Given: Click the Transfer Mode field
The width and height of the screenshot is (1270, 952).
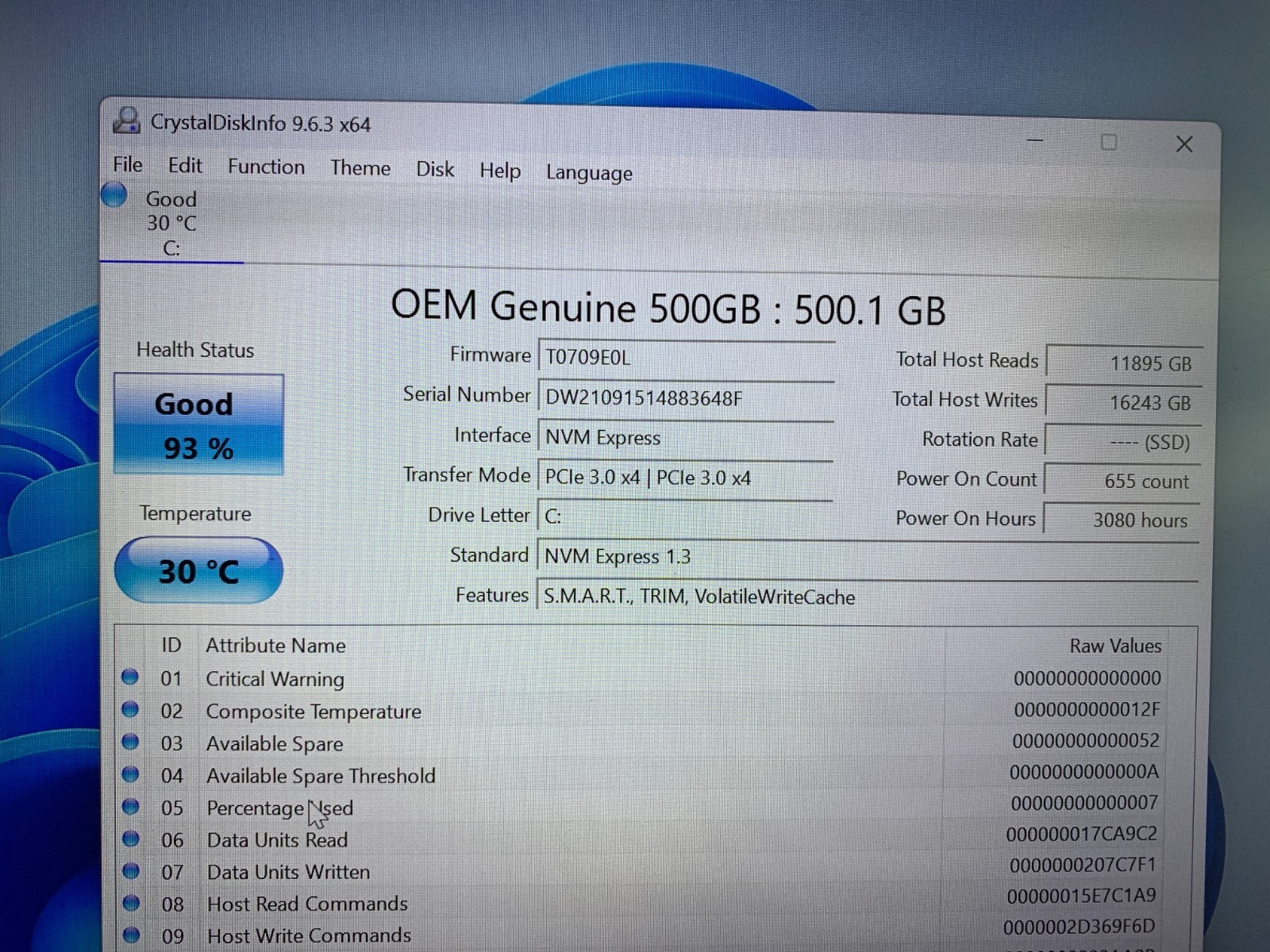Looking at the screenshot, I should 685,477.
